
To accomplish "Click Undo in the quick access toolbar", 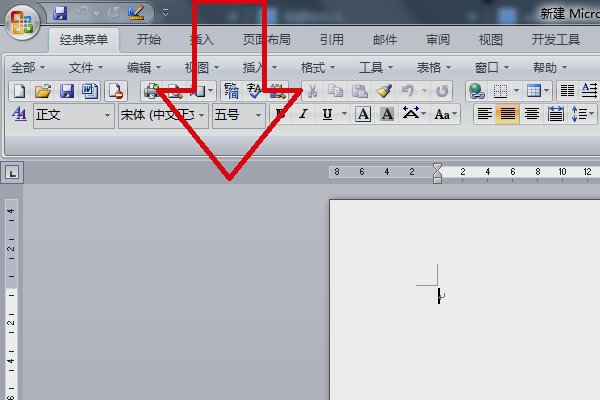I will coord(82,13).
